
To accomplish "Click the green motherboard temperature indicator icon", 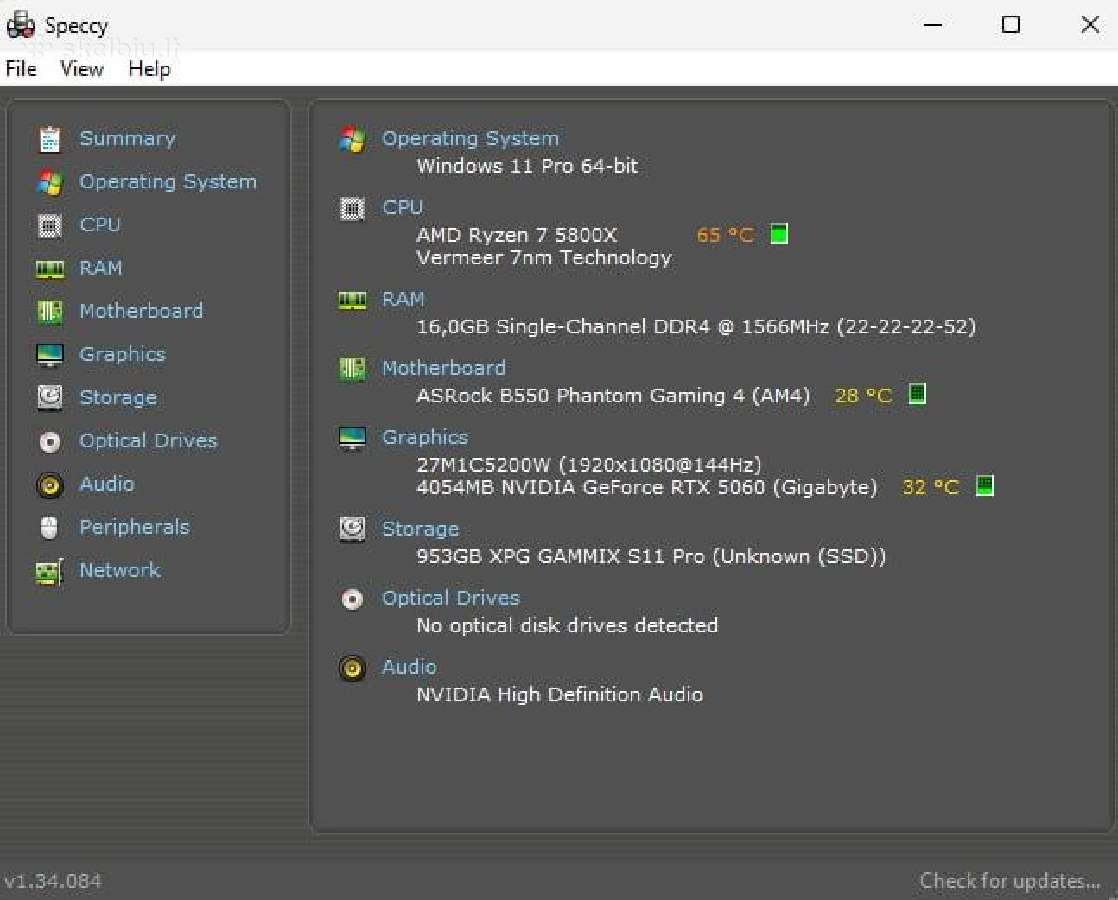I will [917, 394].
